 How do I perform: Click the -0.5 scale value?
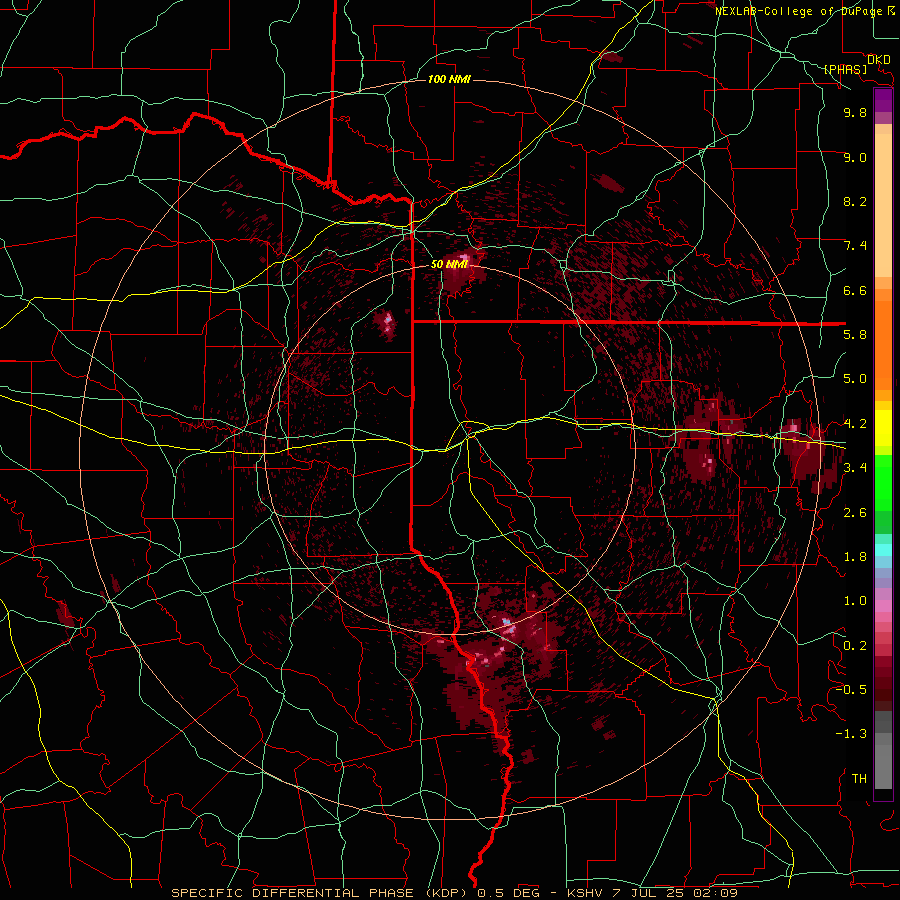coord(851,689)
